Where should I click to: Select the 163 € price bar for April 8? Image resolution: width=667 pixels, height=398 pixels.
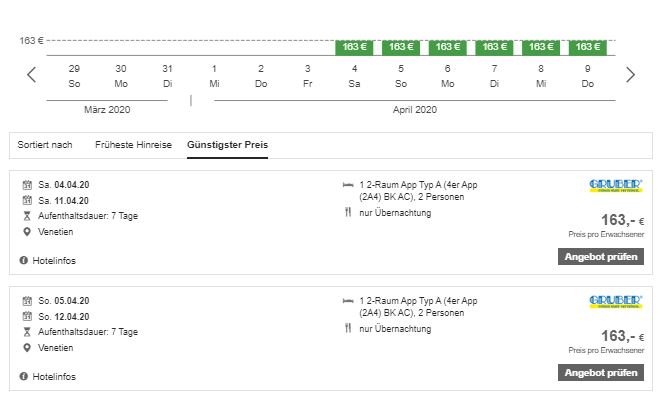pyautogui.click(x=541, y=48)
